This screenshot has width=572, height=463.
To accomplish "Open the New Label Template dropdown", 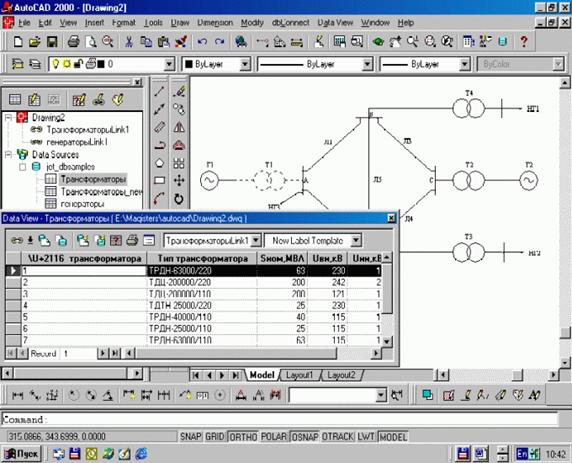I will 356,240.
